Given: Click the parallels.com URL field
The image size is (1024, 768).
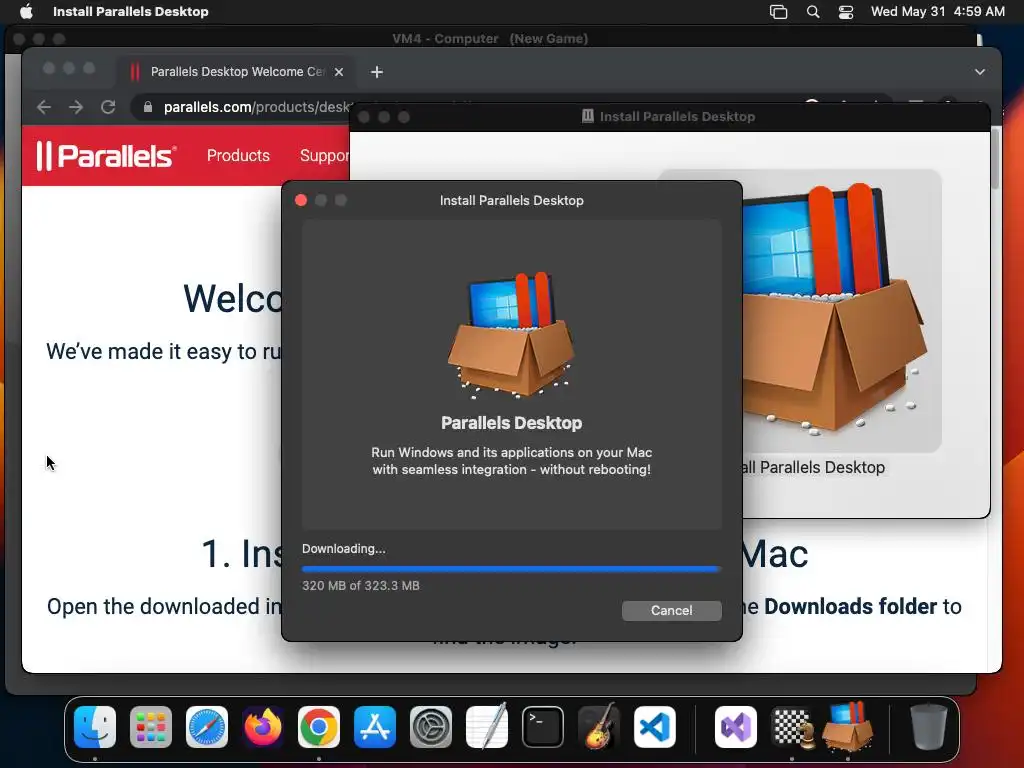Looking at the screenshot, I should click(257, 107).
